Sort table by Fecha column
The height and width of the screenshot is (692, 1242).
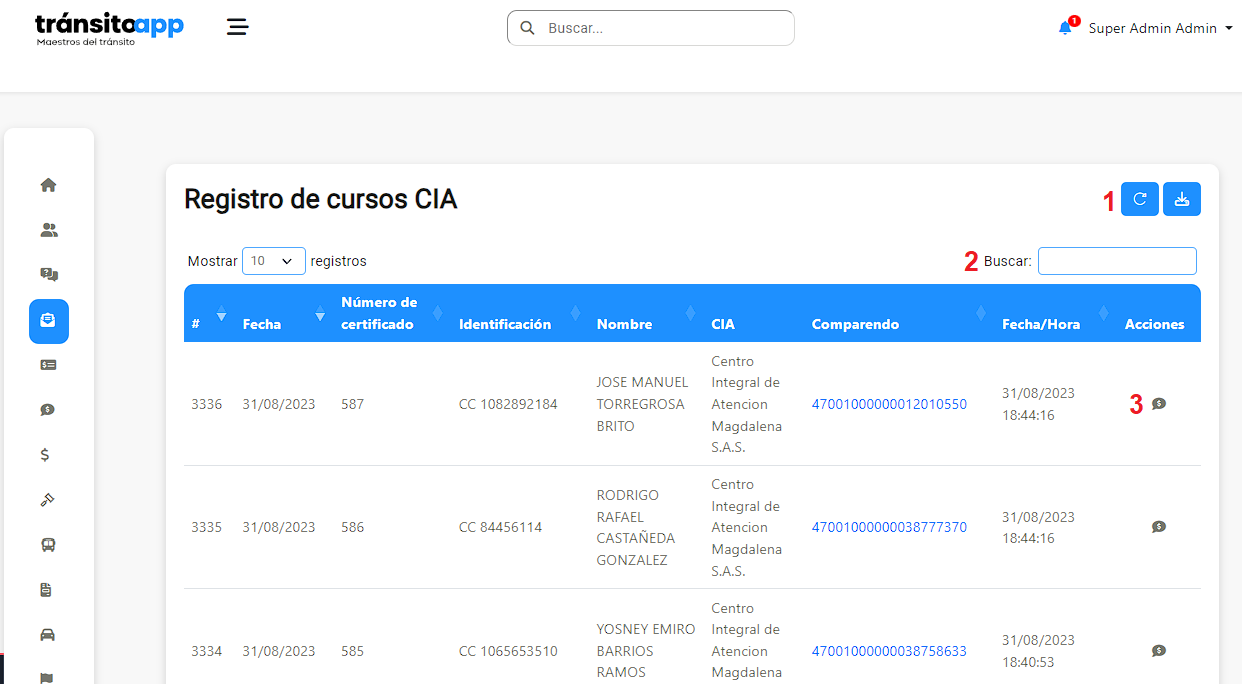(284, 313)
